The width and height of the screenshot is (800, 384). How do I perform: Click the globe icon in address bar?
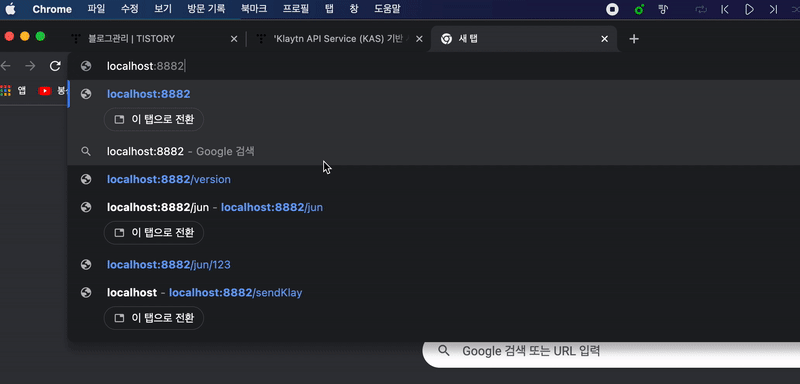tap(86, 66)
